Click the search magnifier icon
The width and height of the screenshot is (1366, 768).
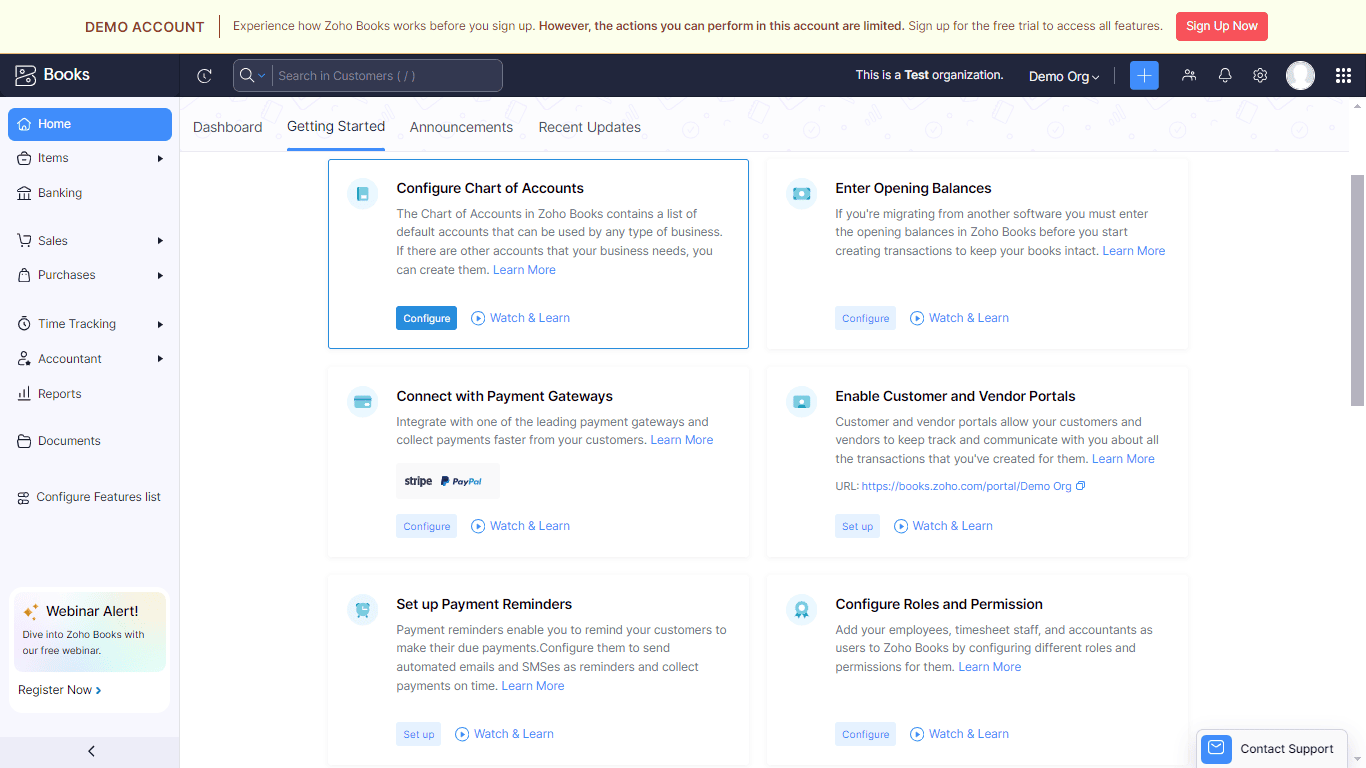point(246,75)
